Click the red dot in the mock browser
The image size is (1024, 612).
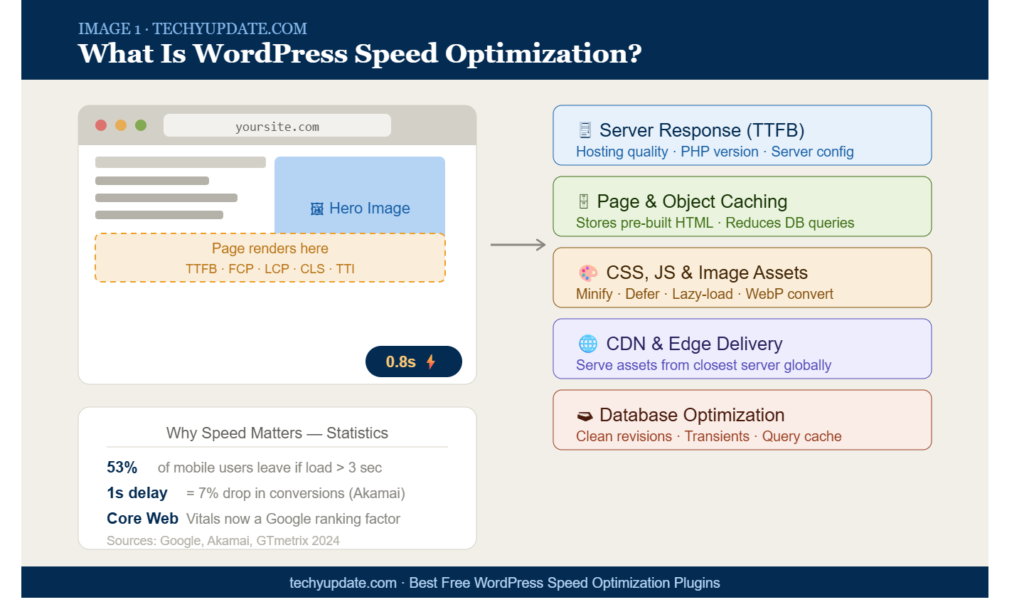point(101,125)
